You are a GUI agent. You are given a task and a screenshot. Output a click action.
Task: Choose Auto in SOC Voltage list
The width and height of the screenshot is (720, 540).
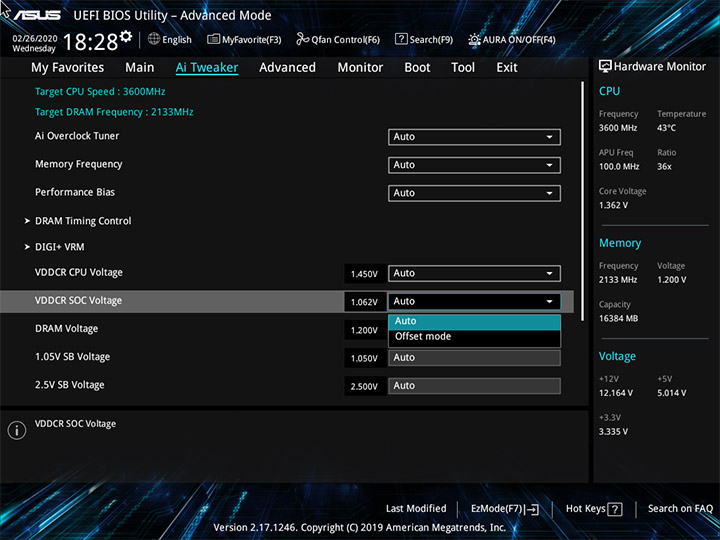coord(474,321)
